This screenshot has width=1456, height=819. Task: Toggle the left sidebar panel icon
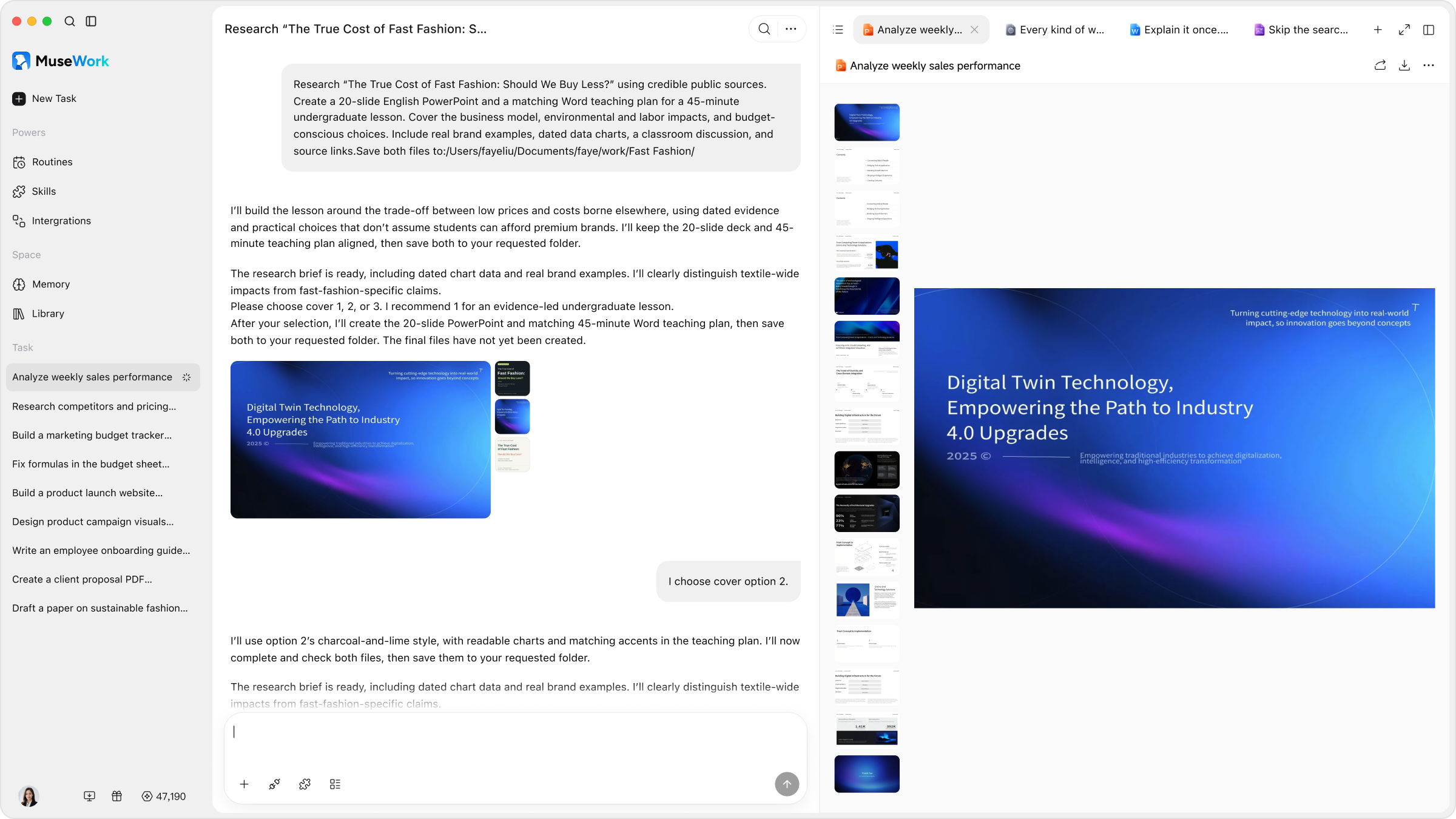pos(91,21)
